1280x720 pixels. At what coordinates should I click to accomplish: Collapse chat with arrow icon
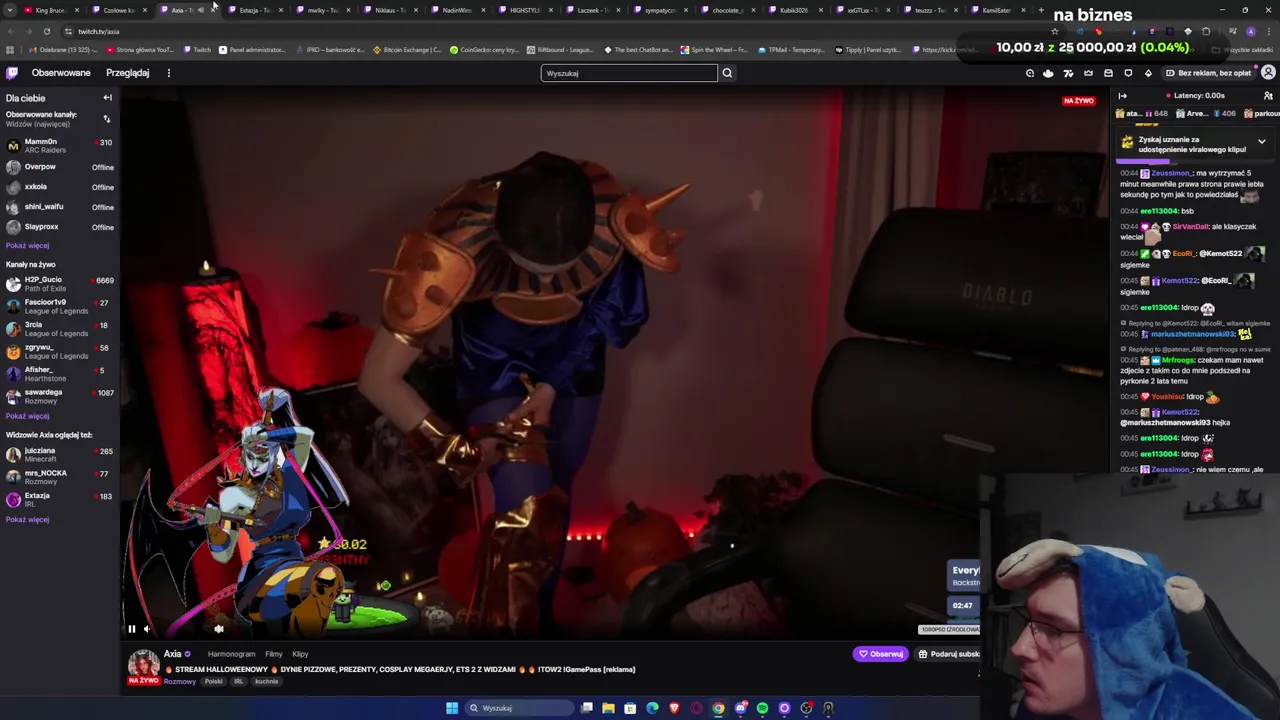[x=1122, y=96]
